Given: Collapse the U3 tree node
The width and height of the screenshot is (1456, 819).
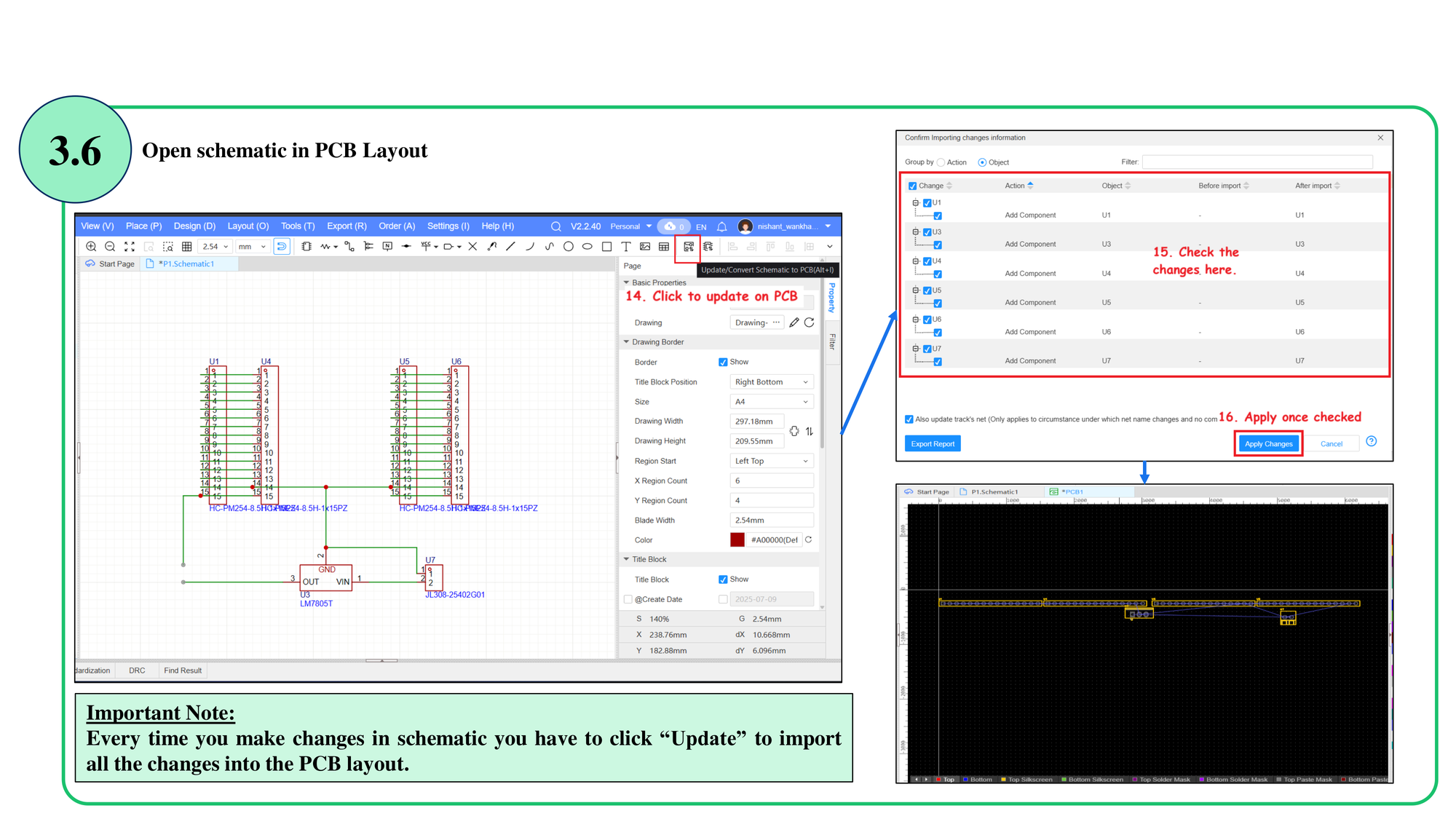Looking at the screenshot, I should pyautogui.click(x=915, y=232).
